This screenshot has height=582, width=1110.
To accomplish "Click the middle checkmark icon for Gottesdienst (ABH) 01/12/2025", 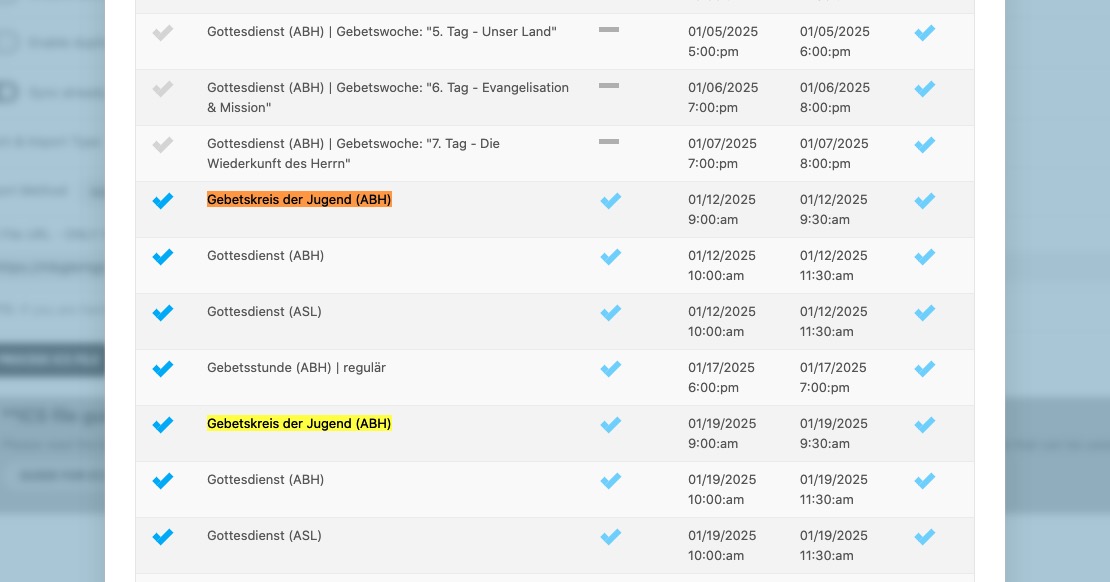I will coord(611,256).
